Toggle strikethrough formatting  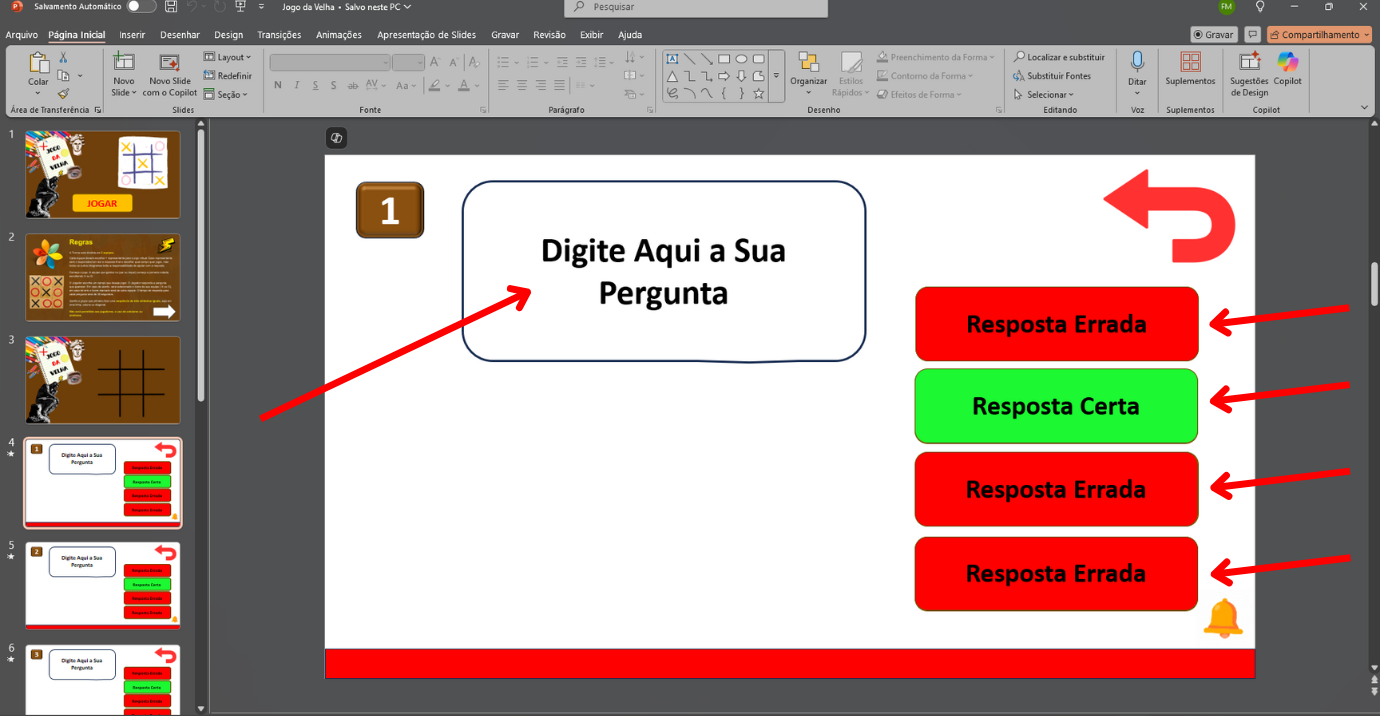point(351,85)
